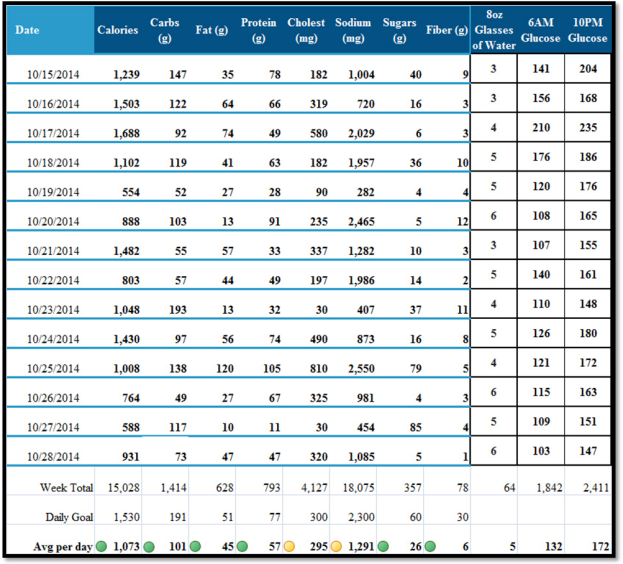Click Daily Goal calories 1,530

click(x=126, y=517)
